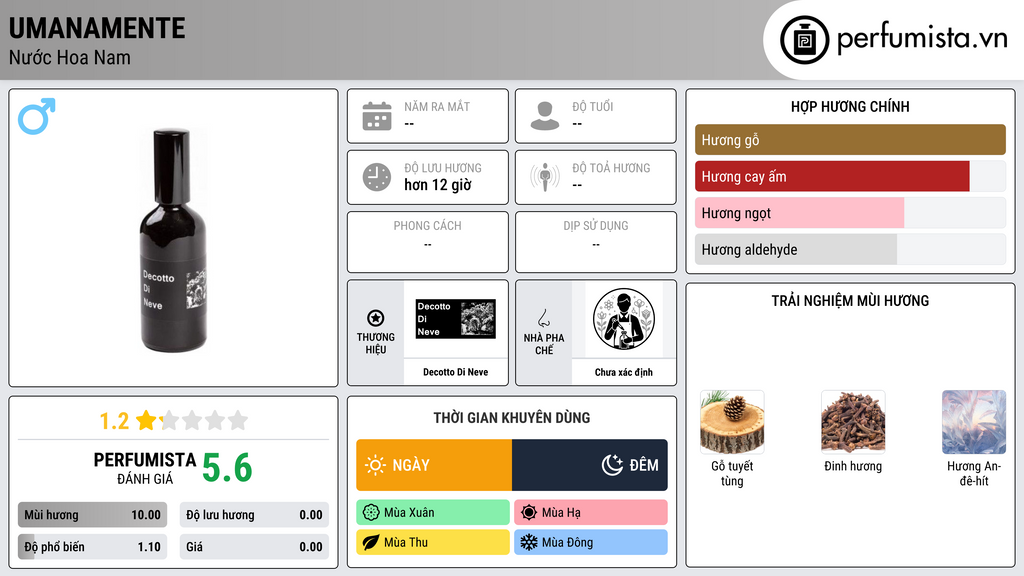
Task: Click the sun icon on Mùa Hạ
Action: [x=529, y=513]
